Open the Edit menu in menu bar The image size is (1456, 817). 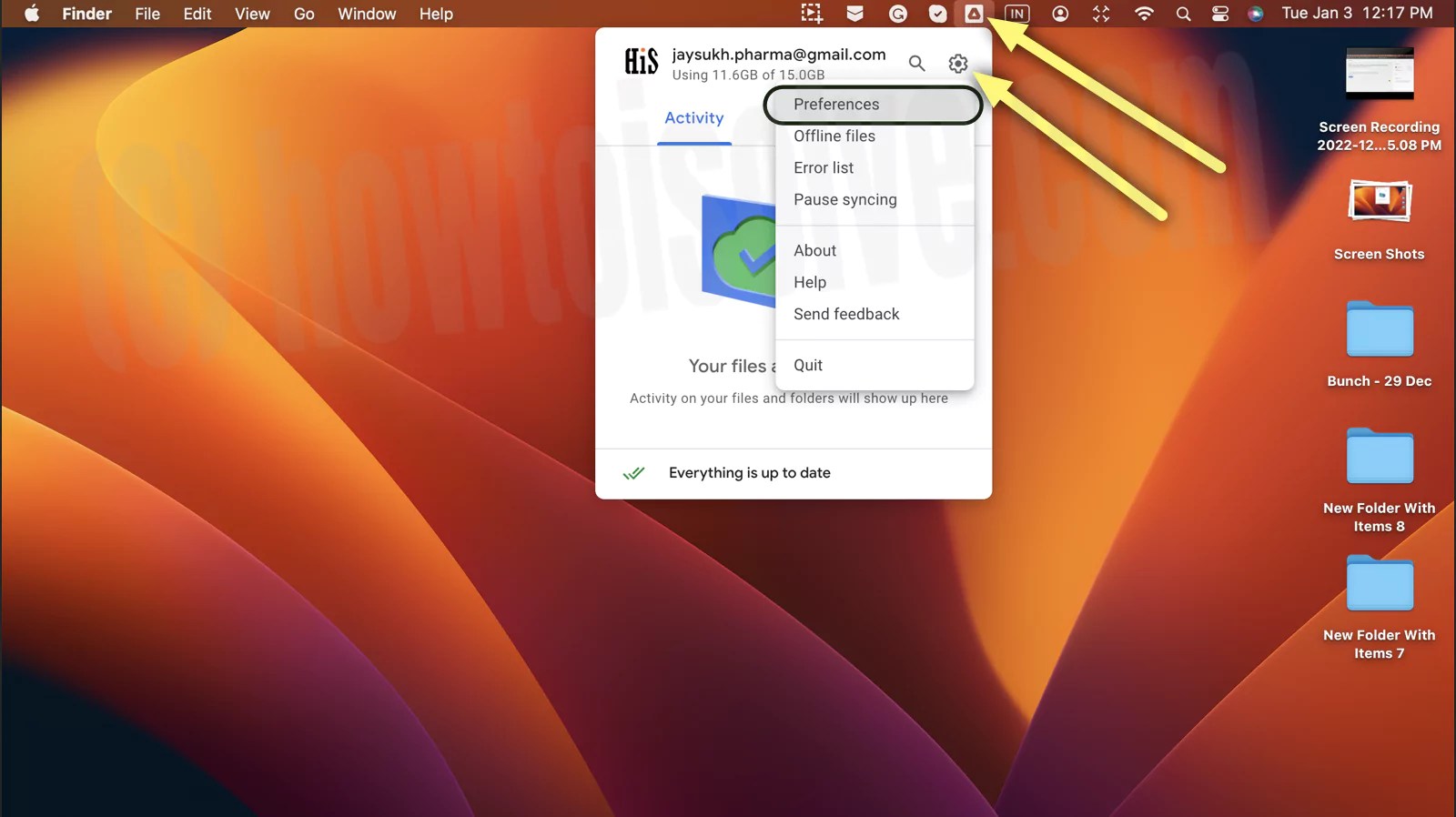coord(197,14)
